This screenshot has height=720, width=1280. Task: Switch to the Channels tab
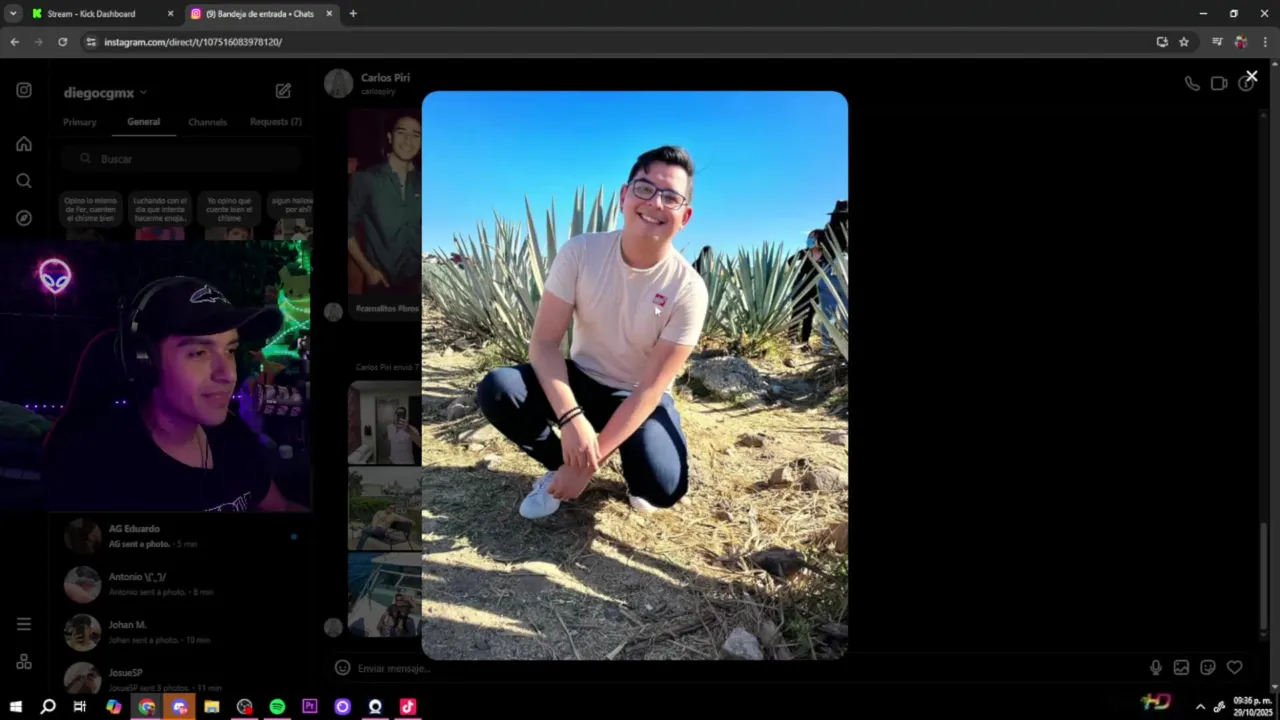[x=207, y=122]
